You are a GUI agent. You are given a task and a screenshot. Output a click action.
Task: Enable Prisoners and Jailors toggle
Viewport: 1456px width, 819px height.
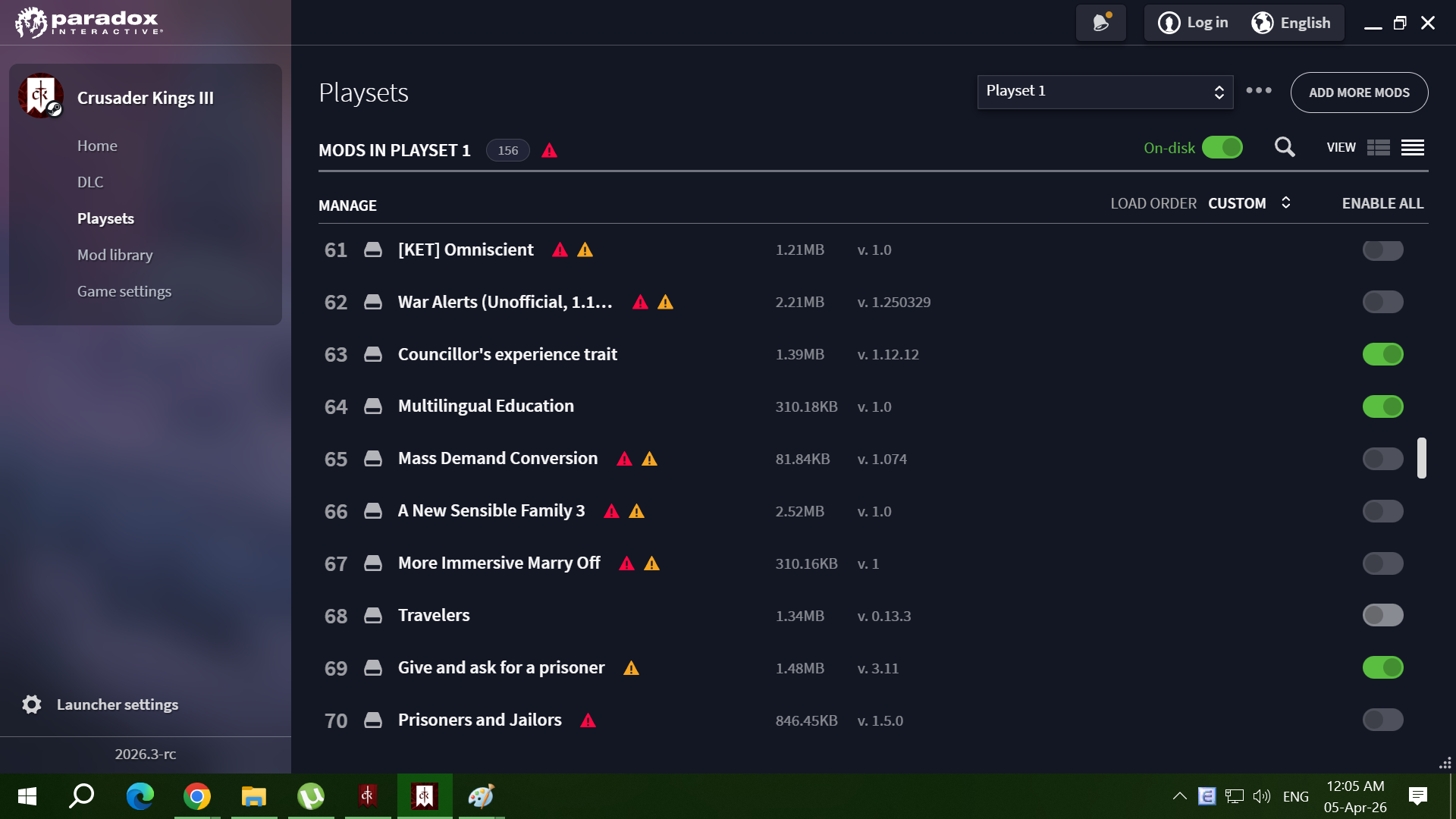click(1382, 720)
